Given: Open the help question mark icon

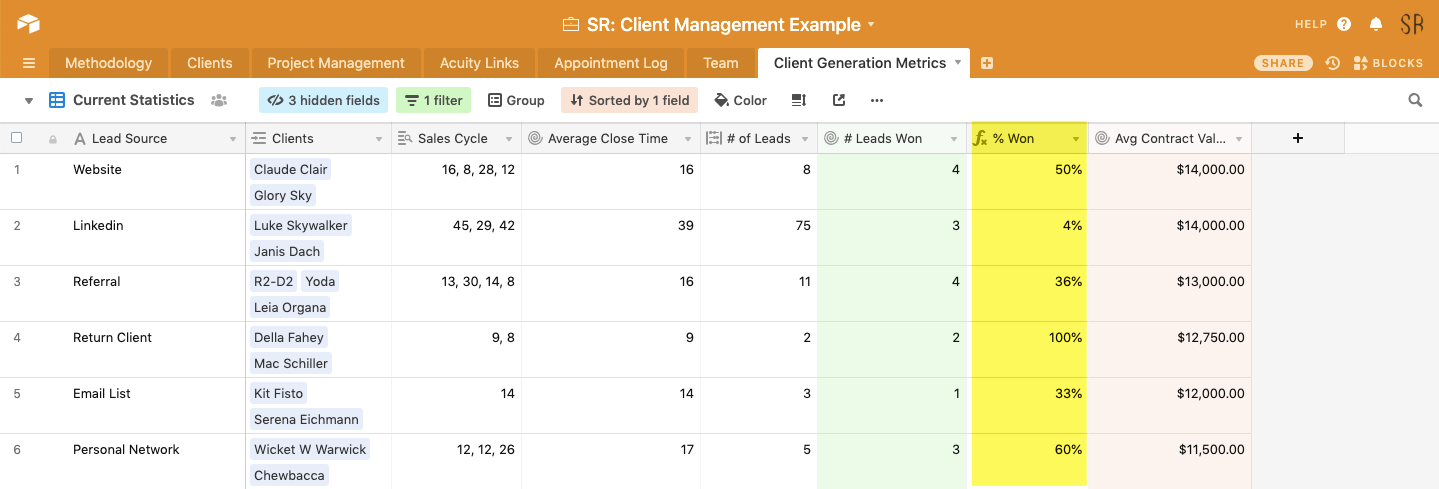Looking at the screenshot, I should tap(1344, 24).
